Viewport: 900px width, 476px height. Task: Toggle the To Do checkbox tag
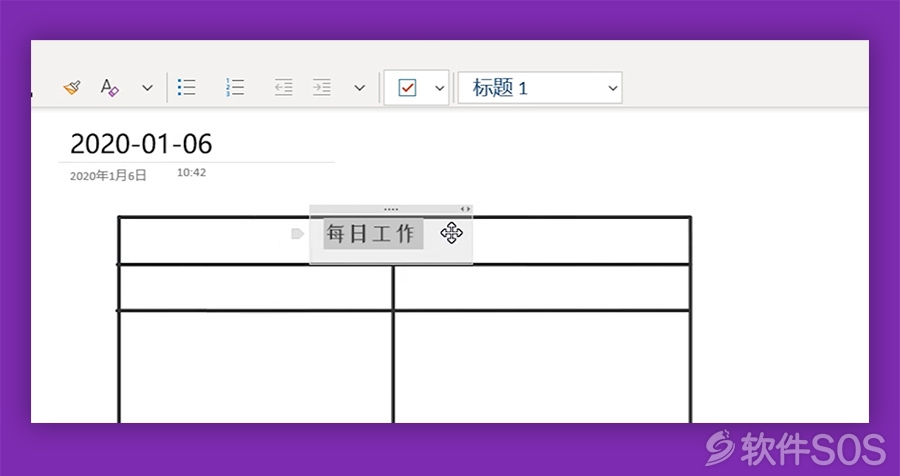pyautogui.click(x=407, y=88)
